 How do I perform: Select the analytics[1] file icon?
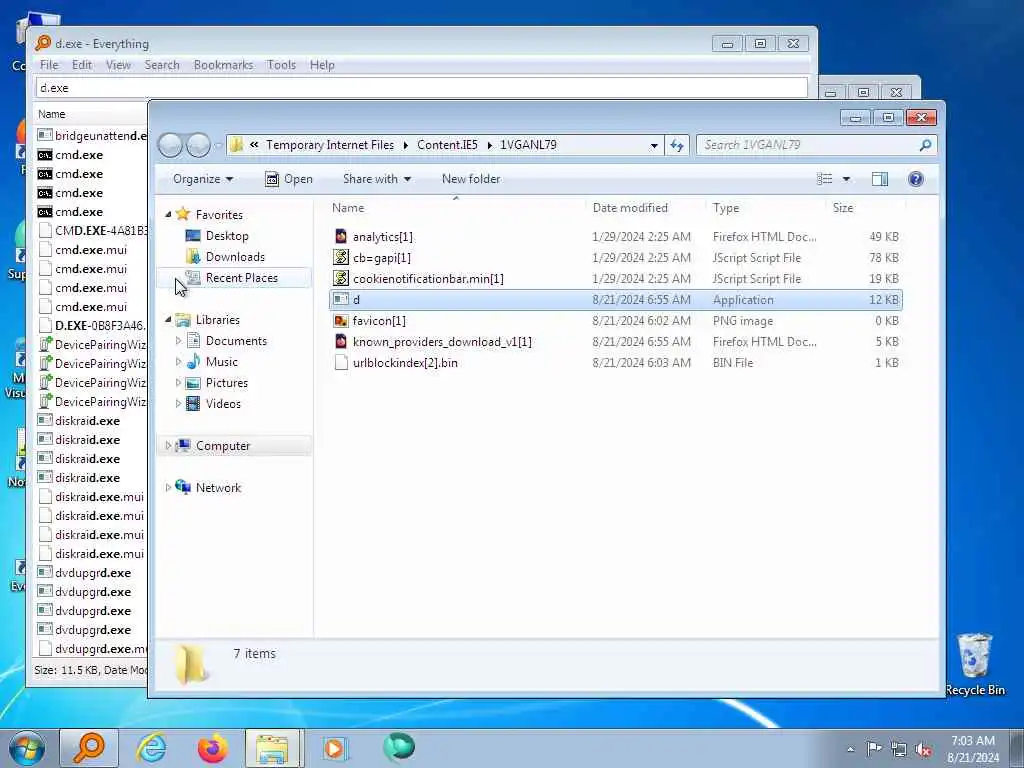click(x=341, y=236)
